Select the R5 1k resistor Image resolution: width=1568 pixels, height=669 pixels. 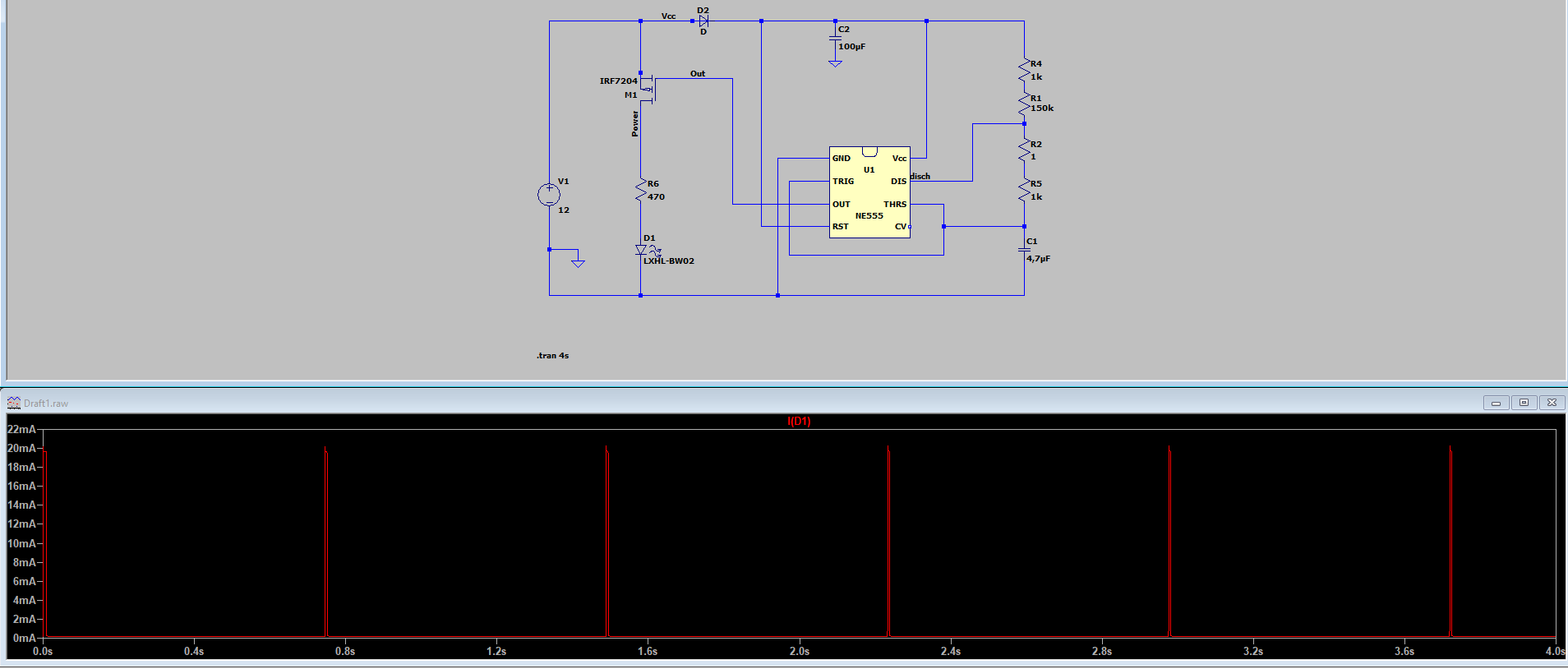point(1024,191)
